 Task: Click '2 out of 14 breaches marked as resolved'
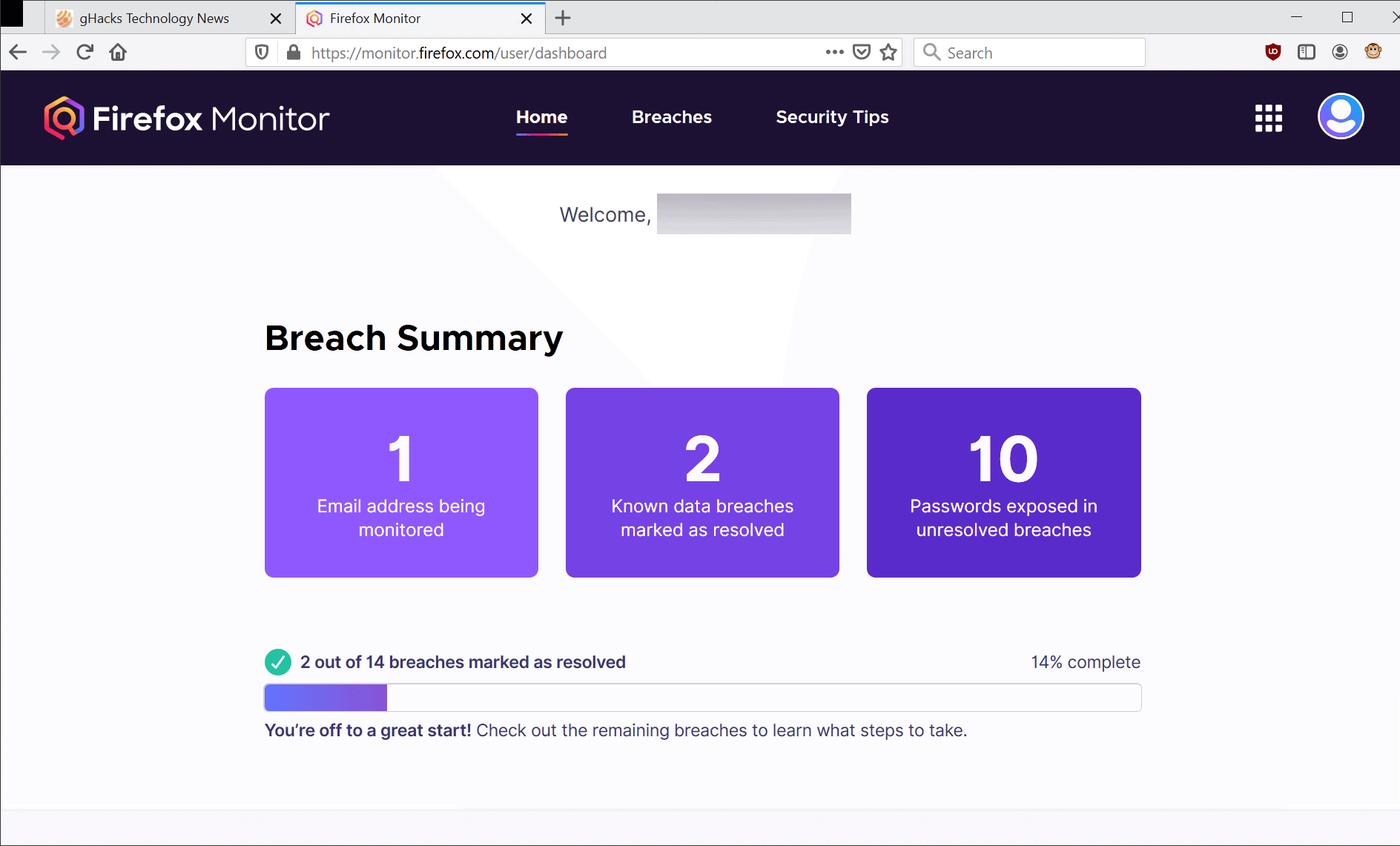click(x=463, y=662)
